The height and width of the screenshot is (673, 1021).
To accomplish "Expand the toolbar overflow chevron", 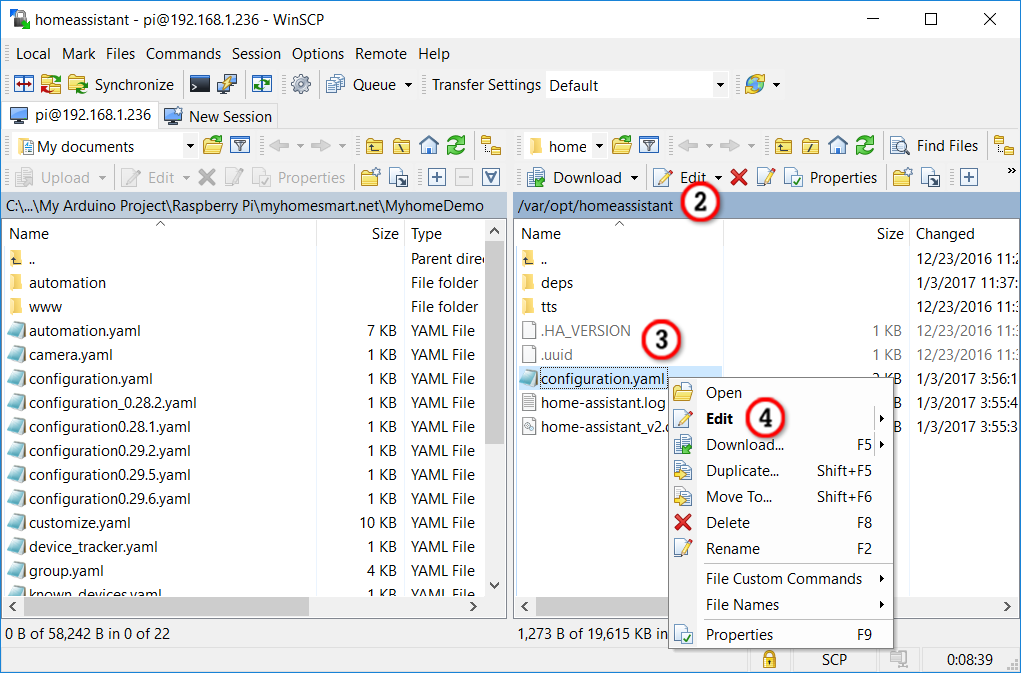I will tap(1011, 171).
